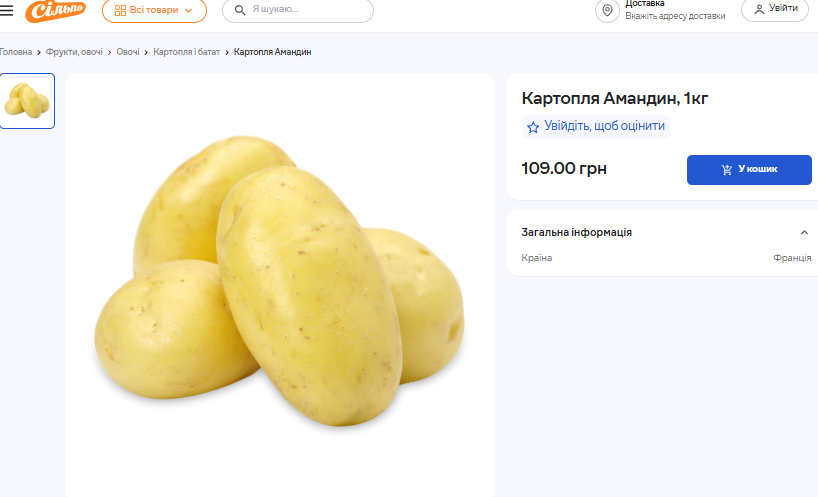Click Увійдіть, щоб оцінити link
The height and width of the screenshot is (497, 818).
[x=603, y=126]
